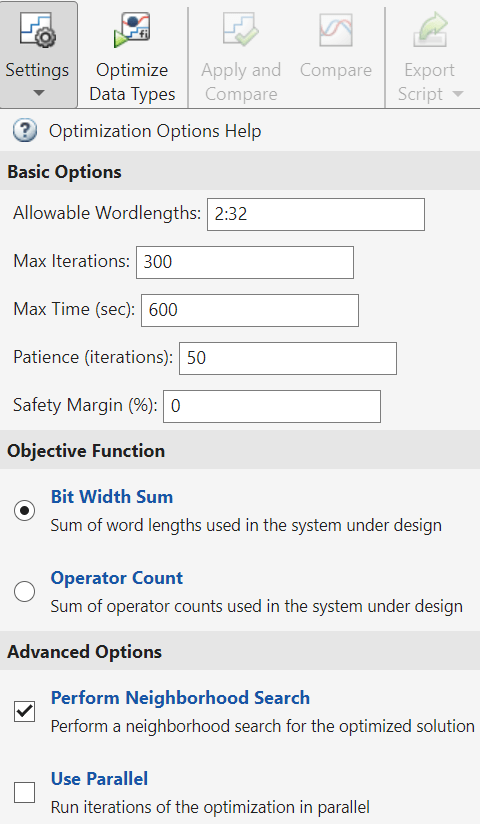Expand the Settings dropdown arrow
Screen dimensions: 480x824
click(x=38, y=94)
